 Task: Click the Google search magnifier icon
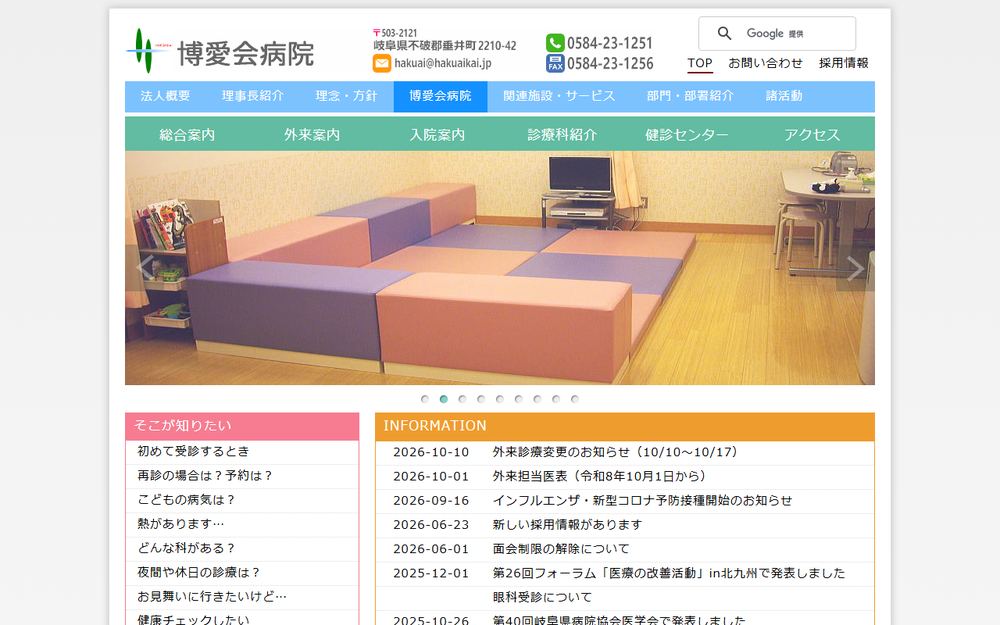click(724, 33)
